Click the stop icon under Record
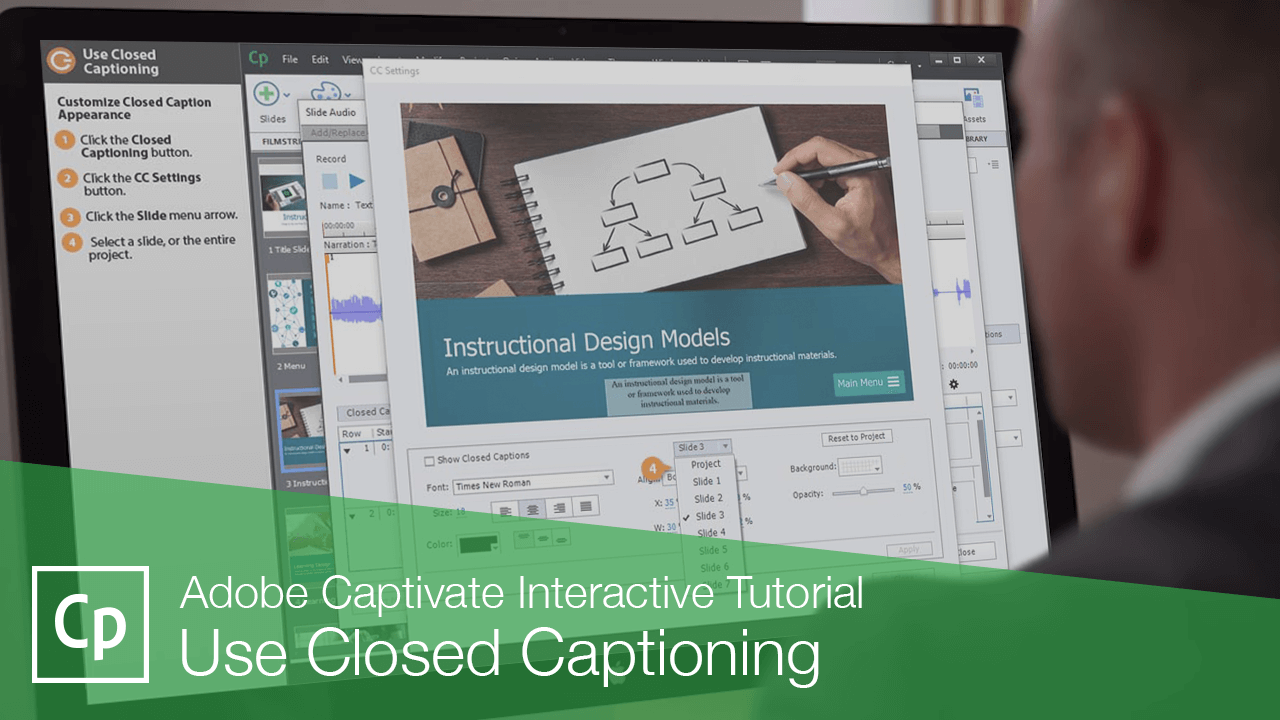 point(330,180)
